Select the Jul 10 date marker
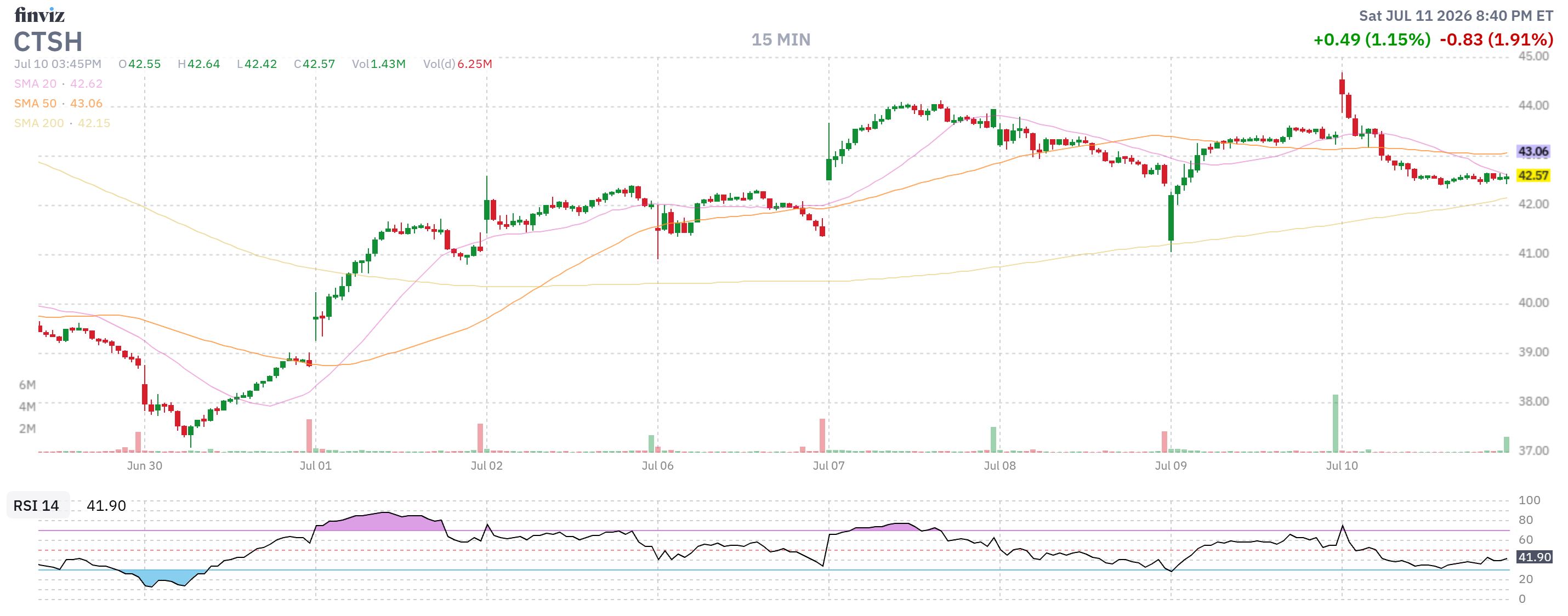This screenshot has width=1568, height=616. [1342, 466]
